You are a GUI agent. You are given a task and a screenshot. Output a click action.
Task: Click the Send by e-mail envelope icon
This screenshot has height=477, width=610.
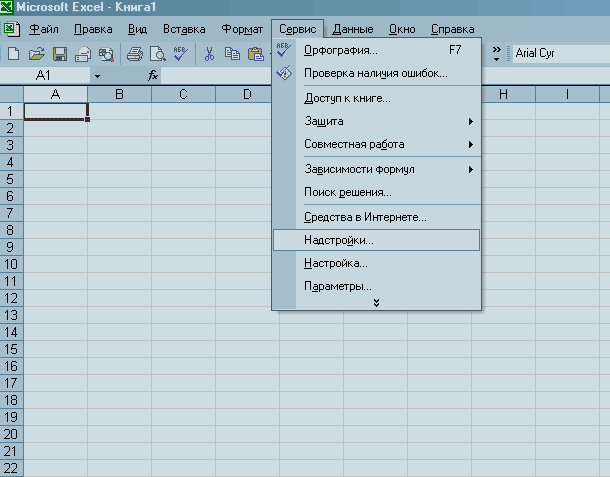[83, 54]
